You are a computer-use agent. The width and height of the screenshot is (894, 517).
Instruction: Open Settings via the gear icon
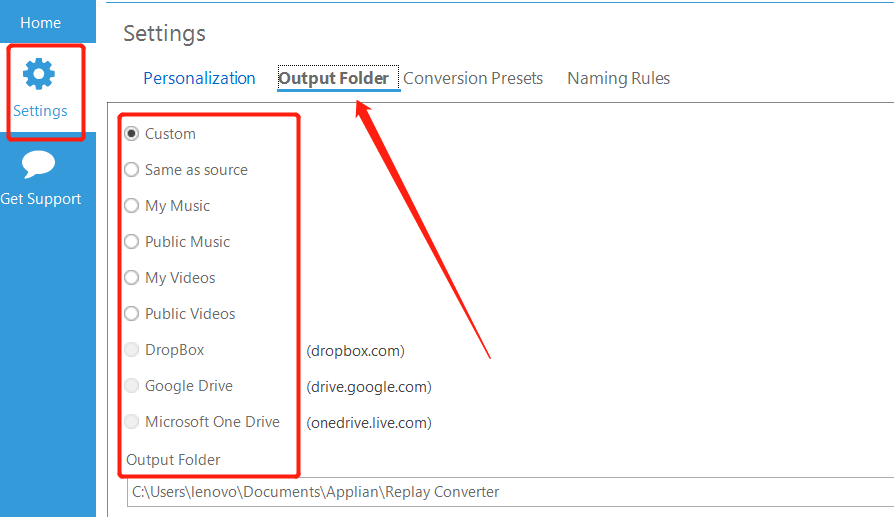tap(39, 74)
